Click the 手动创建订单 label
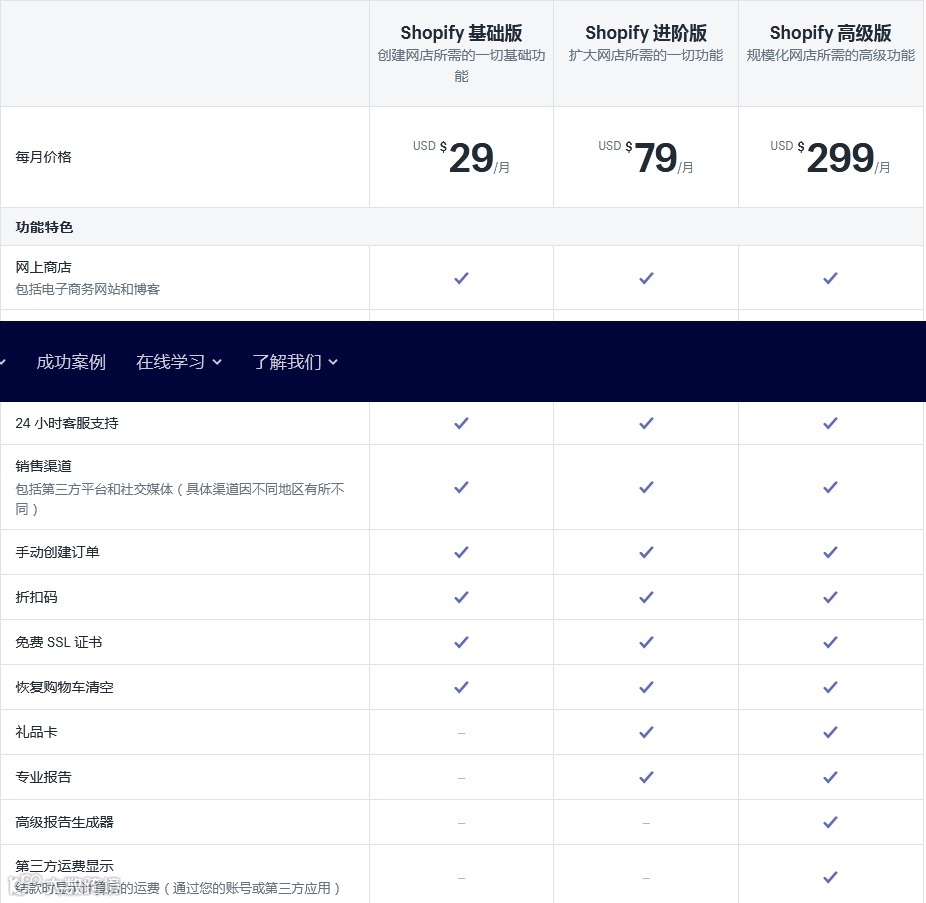The width and height of the screenshot is (926, 903). coord(58,552)
